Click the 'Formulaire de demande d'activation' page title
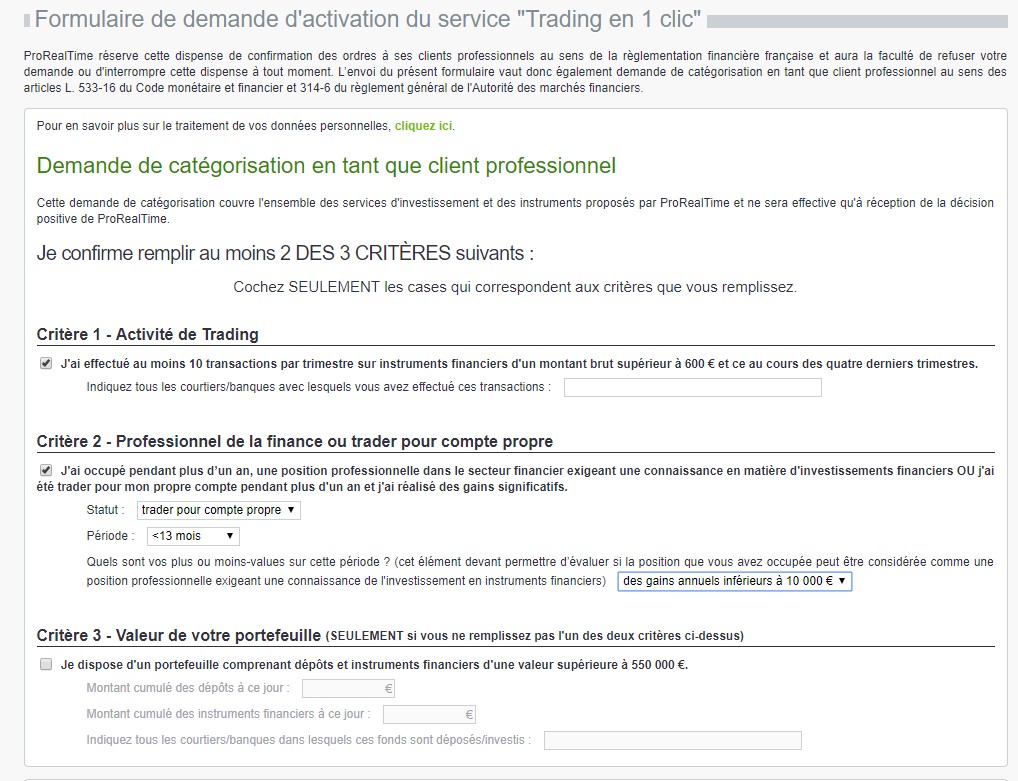 click(x=367, y=19)
